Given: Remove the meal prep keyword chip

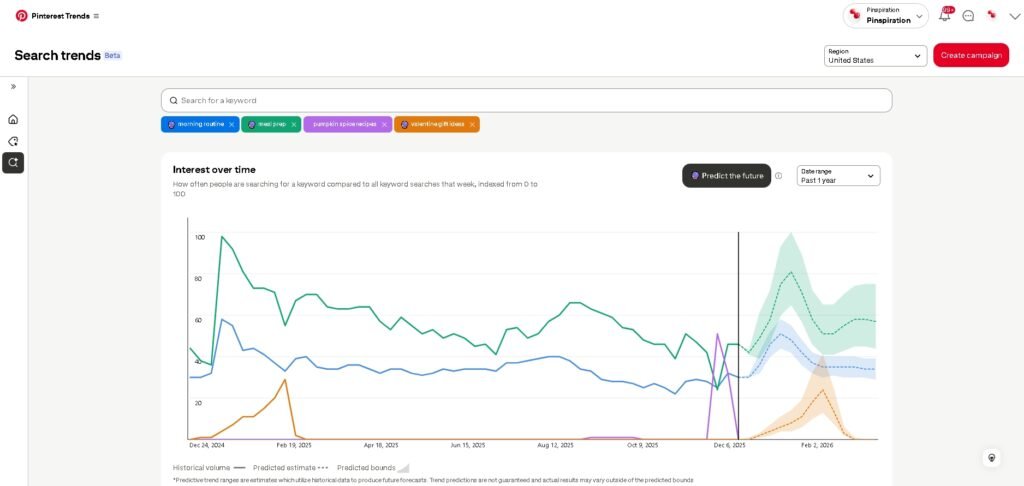Looking at the screenshot, I should 294,124.
